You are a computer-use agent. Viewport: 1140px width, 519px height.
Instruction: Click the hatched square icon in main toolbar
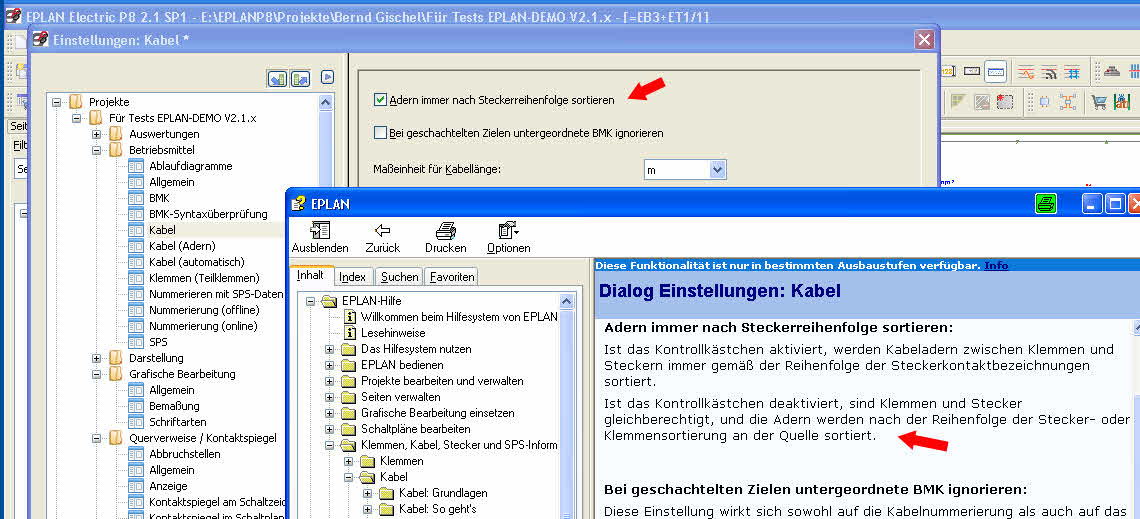pos(982,102)
